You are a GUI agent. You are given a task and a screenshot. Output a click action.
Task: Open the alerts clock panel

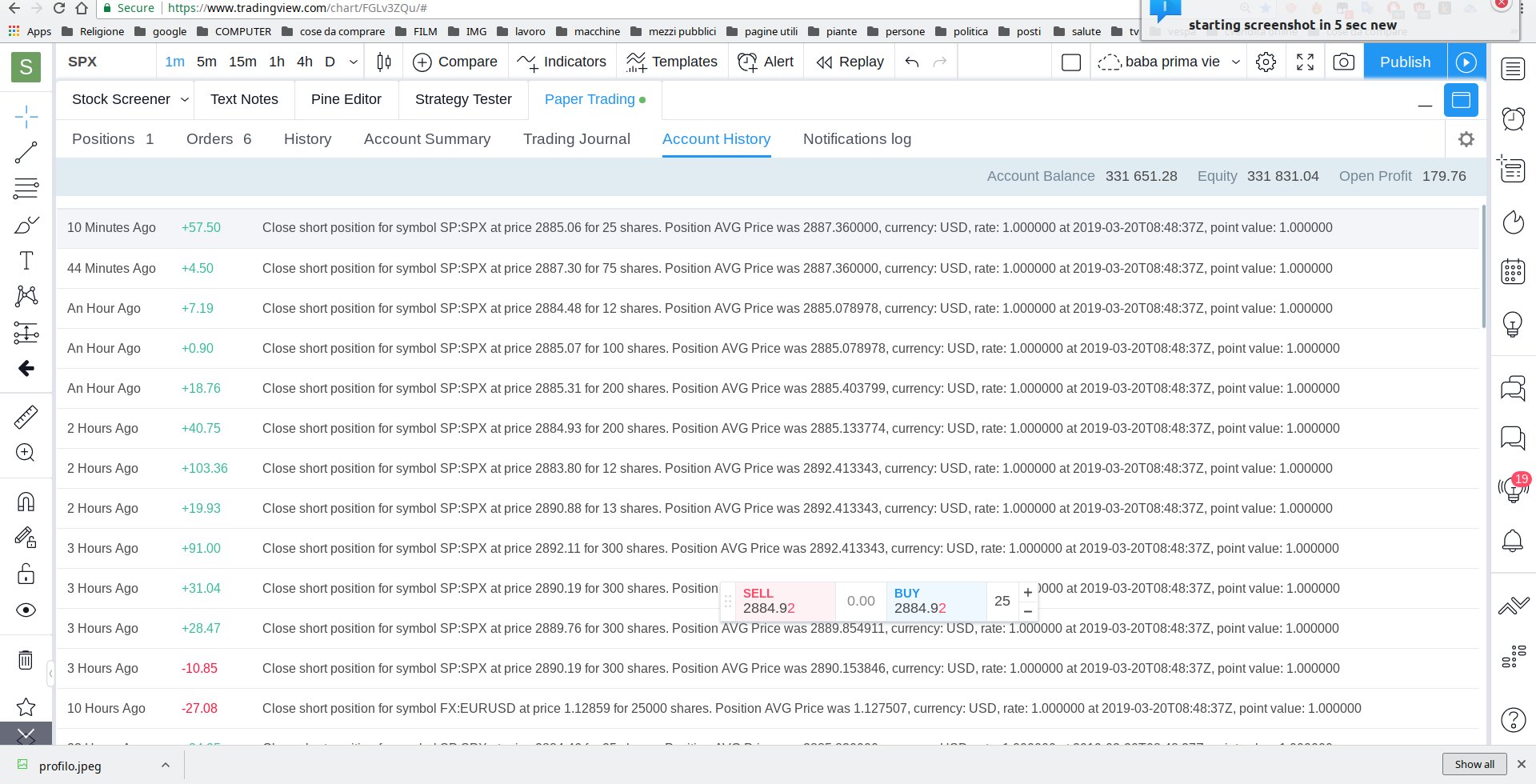1513,119
